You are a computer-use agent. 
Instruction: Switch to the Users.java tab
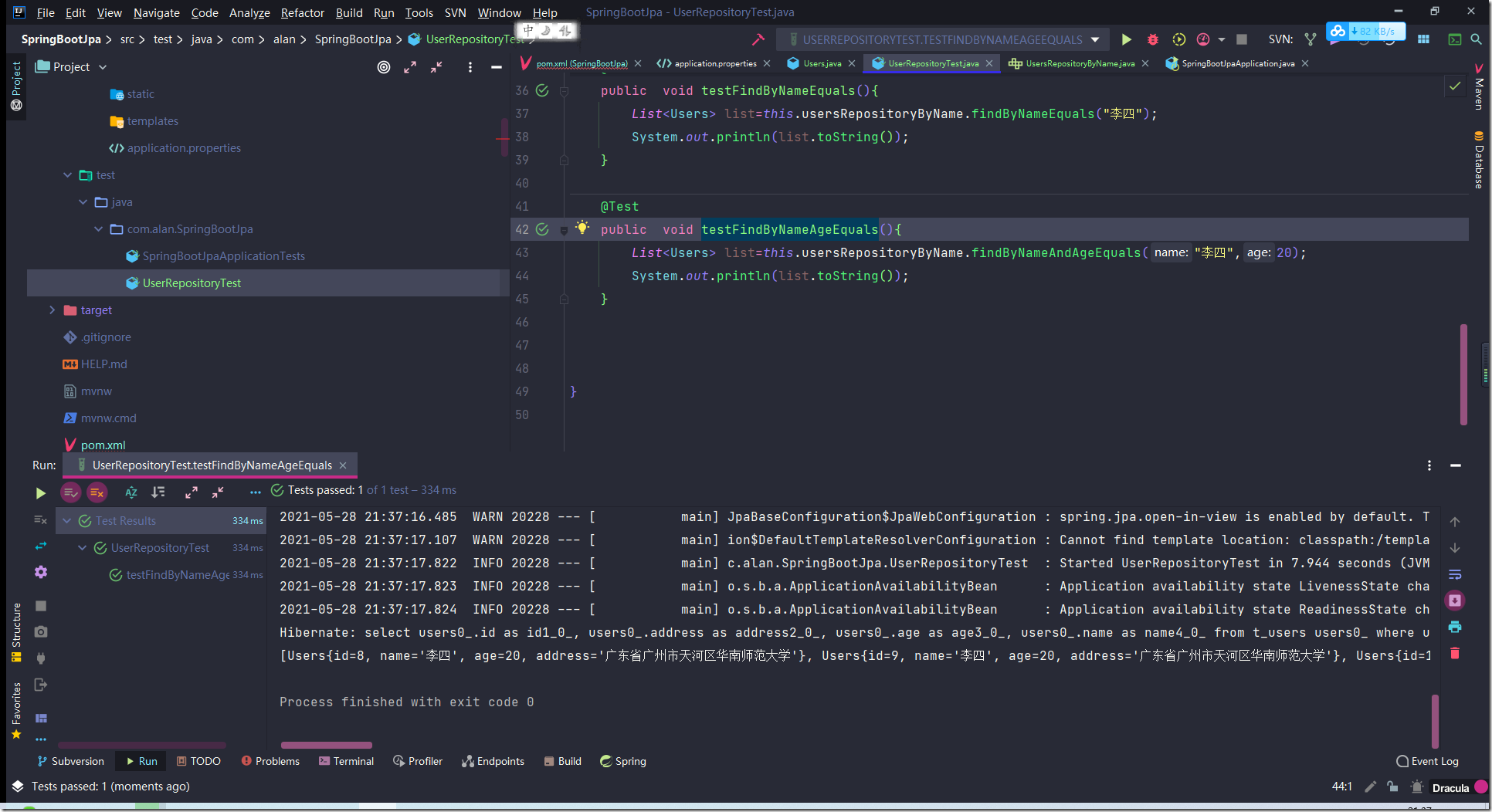pos(822,63)
